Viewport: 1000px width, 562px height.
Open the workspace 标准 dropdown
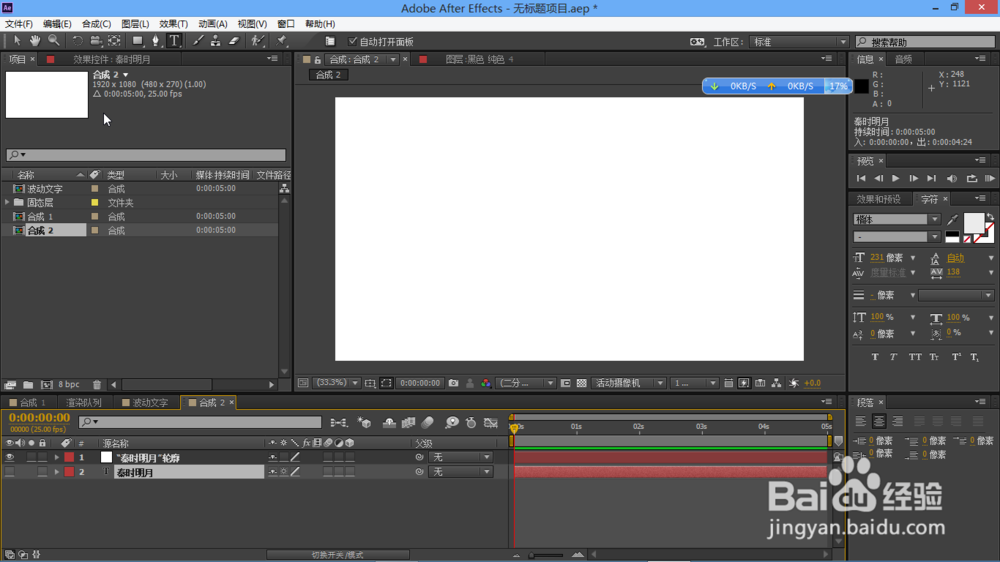(799, 41)
